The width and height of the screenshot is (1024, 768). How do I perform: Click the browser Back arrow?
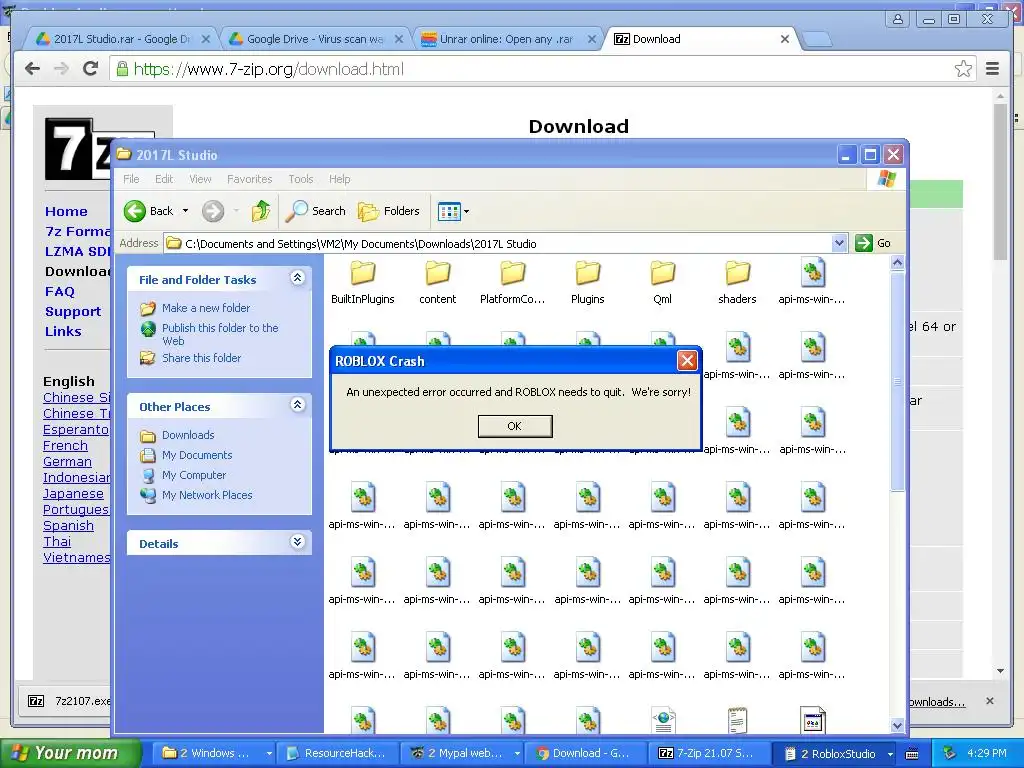[32, 69]
